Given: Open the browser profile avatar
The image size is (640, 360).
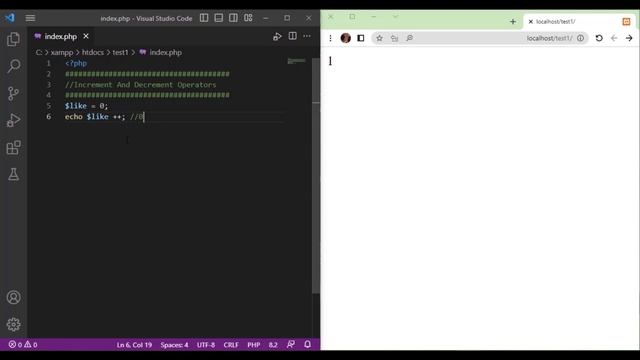Looking at the screenshot, I should click(346, 38).
